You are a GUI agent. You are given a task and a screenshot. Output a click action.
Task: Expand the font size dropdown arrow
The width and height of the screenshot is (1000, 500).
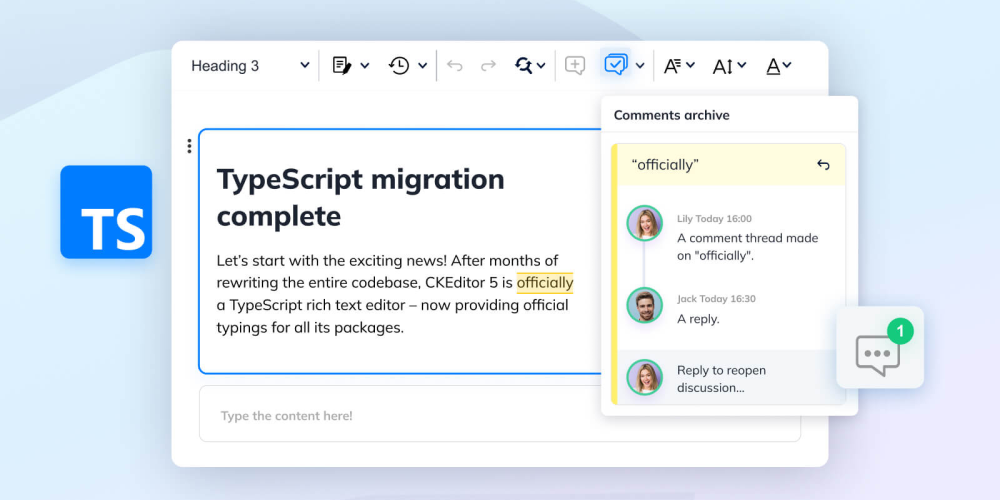tap(741, 65)
